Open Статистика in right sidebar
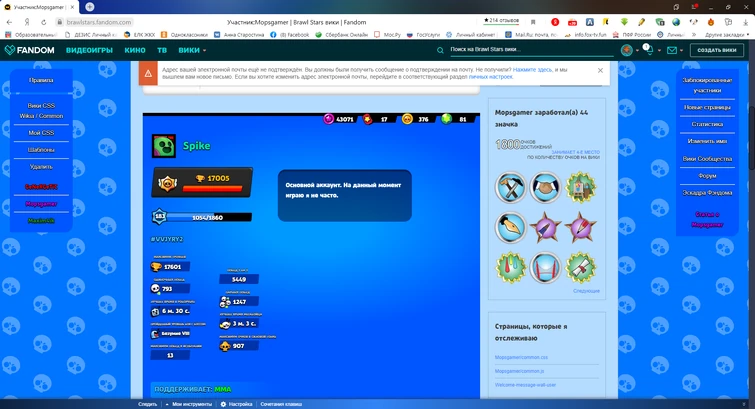This screenshot has width=755, height=409. coord(707,124)
